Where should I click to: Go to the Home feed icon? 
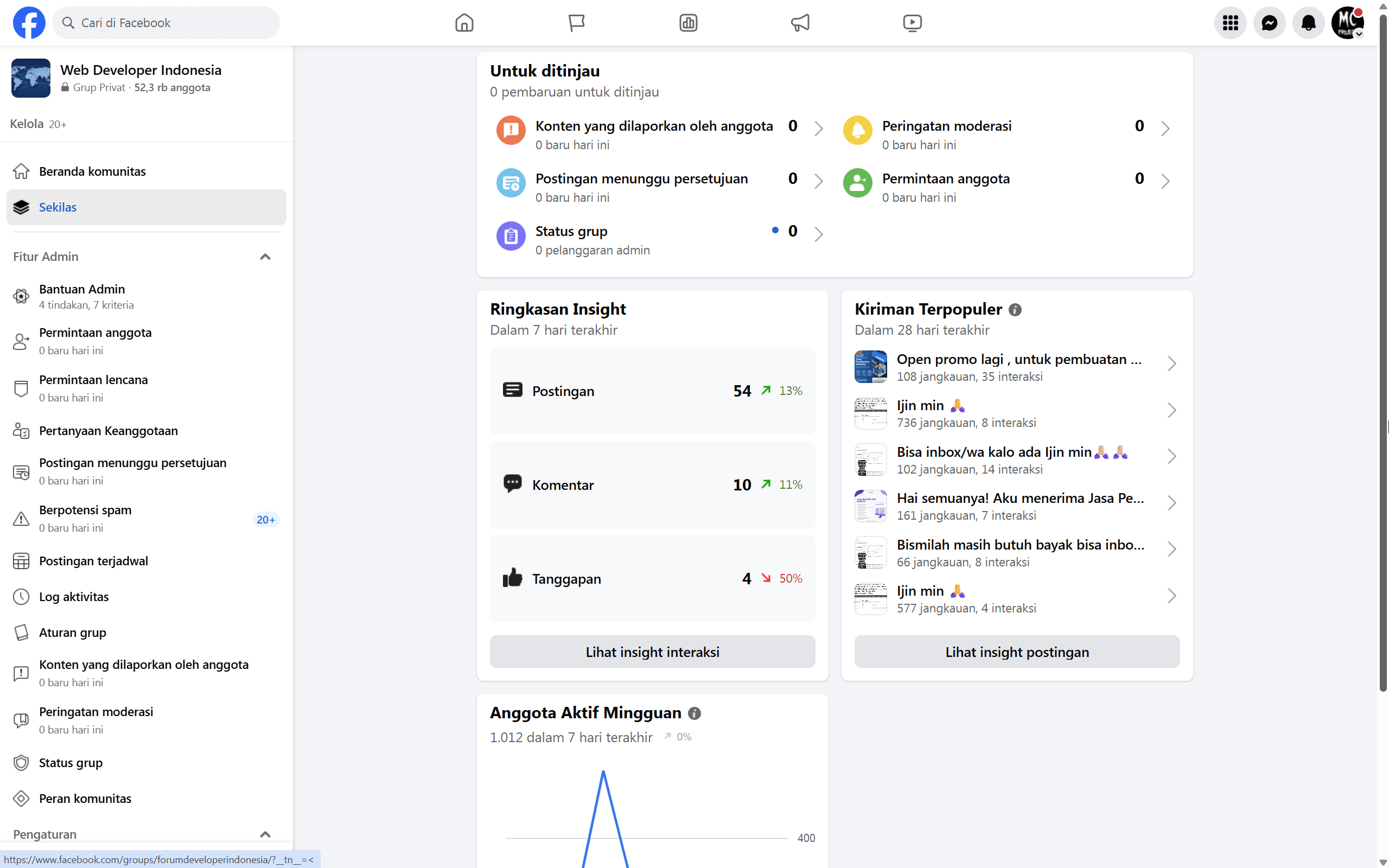tap(464, 22)
